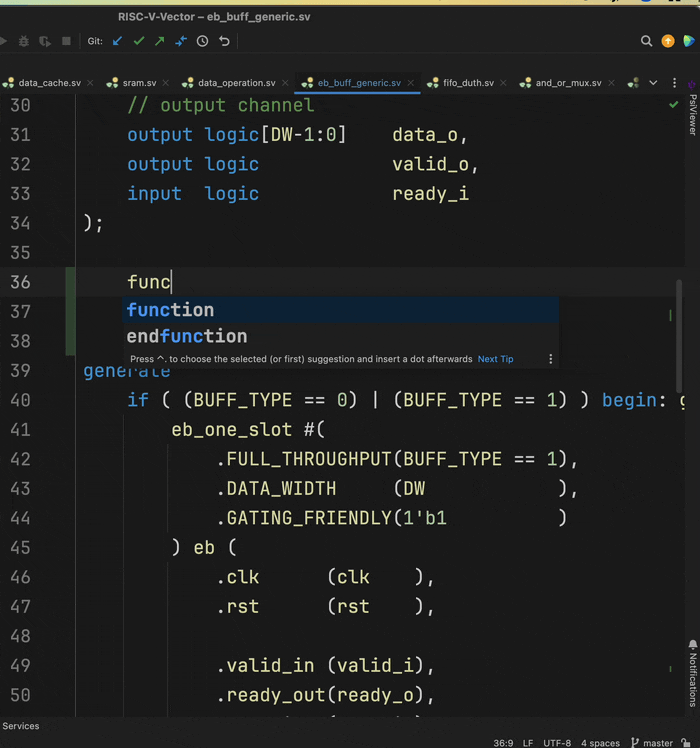Open Search Everywhere magnifier icon
Viewport: 700px width, 748px height.
coord(647,41)
